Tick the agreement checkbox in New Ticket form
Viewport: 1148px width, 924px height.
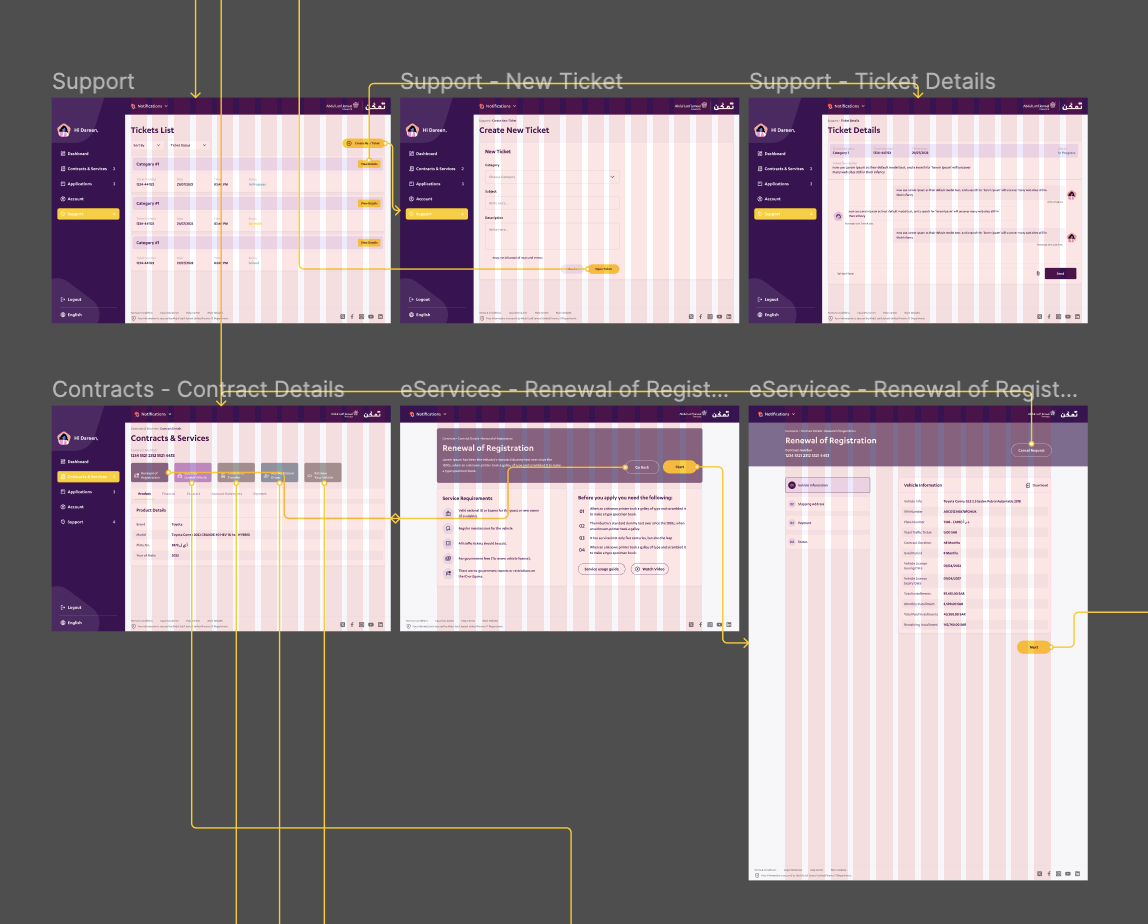[x=488, y=258]
